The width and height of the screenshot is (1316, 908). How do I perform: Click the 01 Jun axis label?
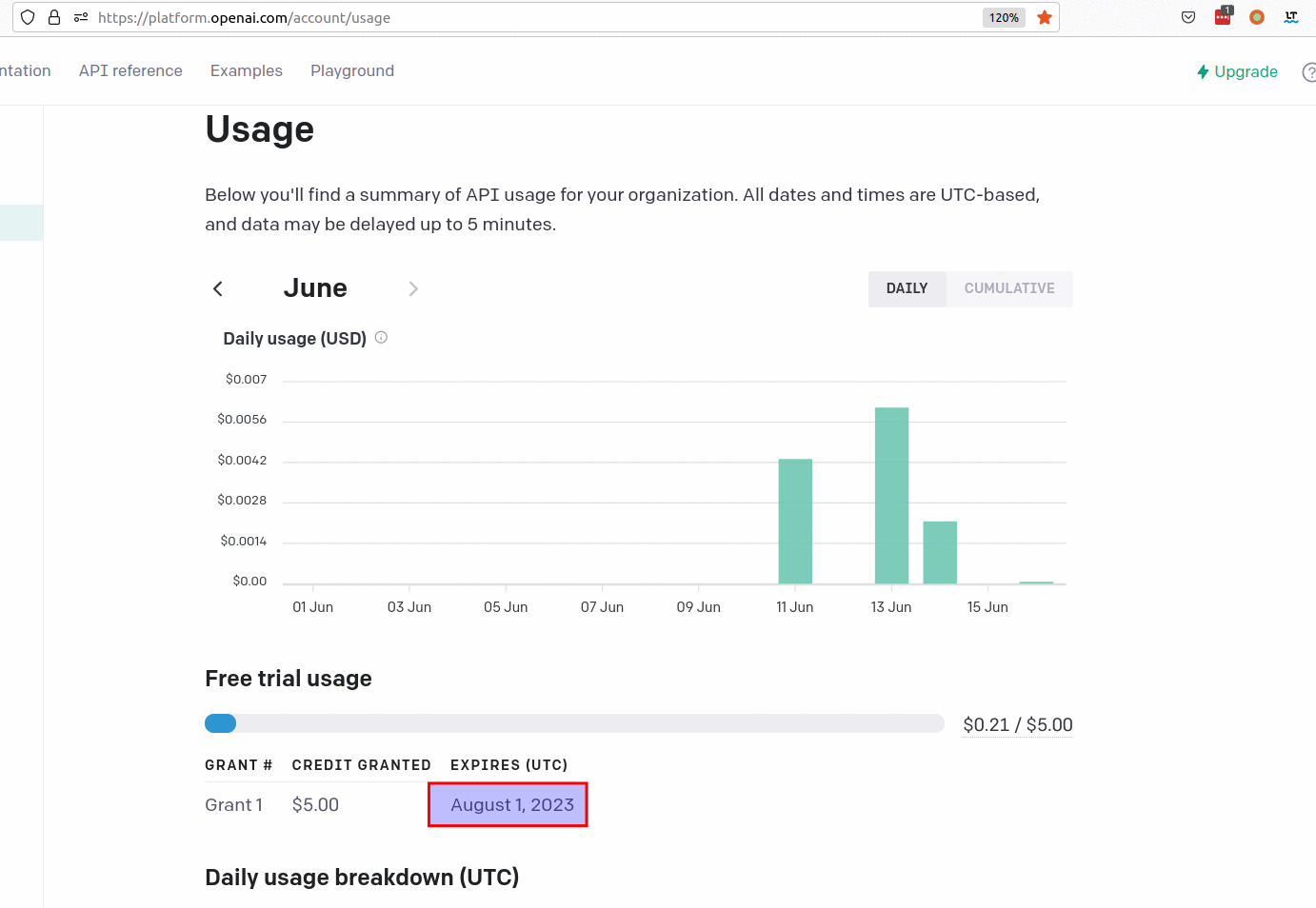coord(313,606)
